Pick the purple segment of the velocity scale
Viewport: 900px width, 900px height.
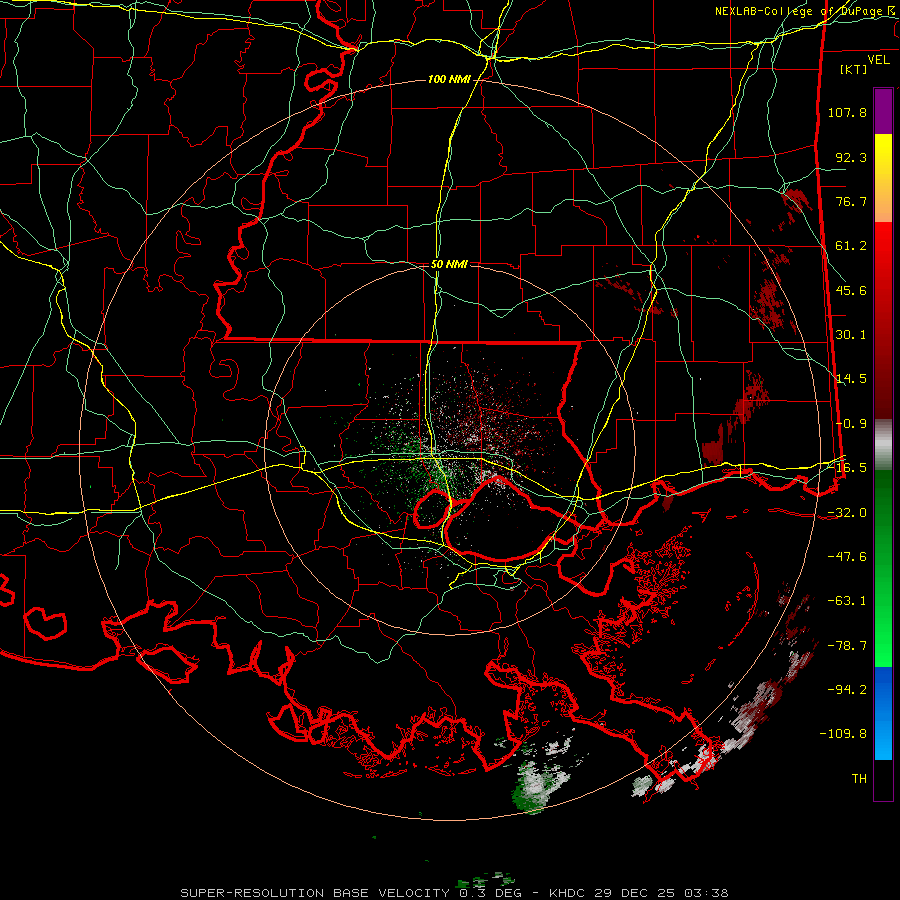(x=883, y=112)
